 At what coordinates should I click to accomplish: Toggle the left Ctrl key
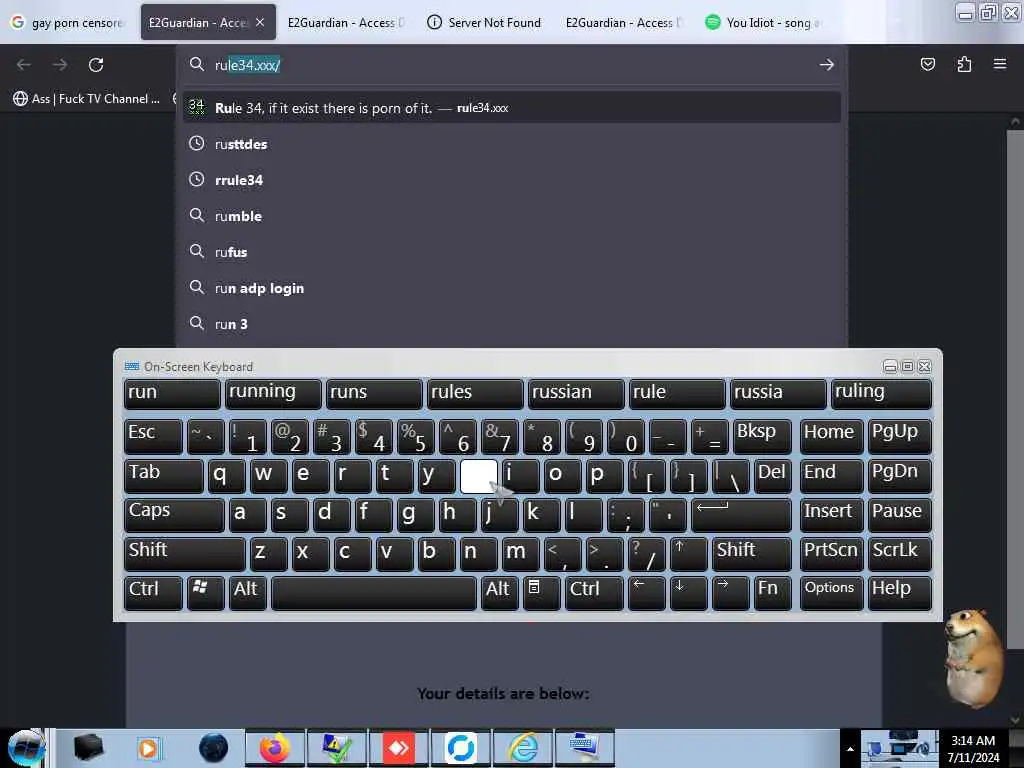pyautogui.click(x=153, y=593)
